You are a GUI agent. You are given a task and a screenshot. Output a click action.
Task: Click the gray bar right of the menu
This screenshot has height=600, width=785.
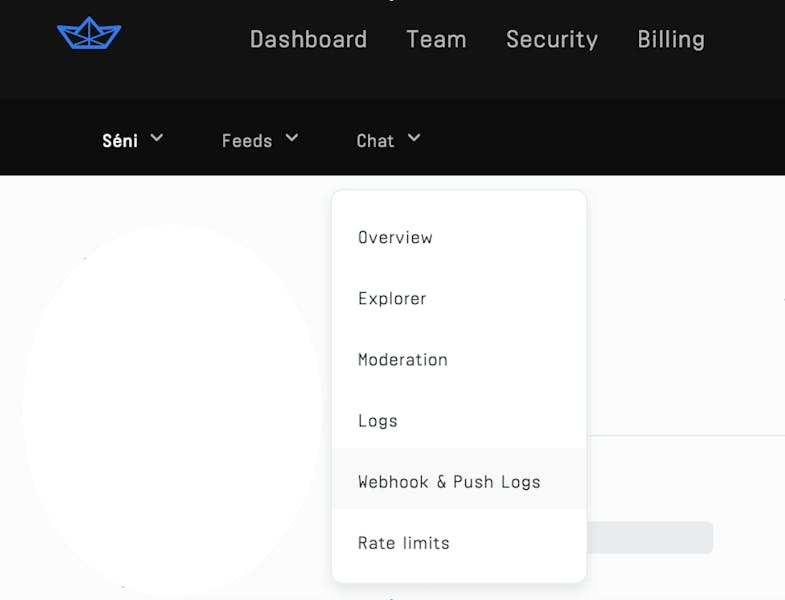pyautogui.click(x=649, y=537)
